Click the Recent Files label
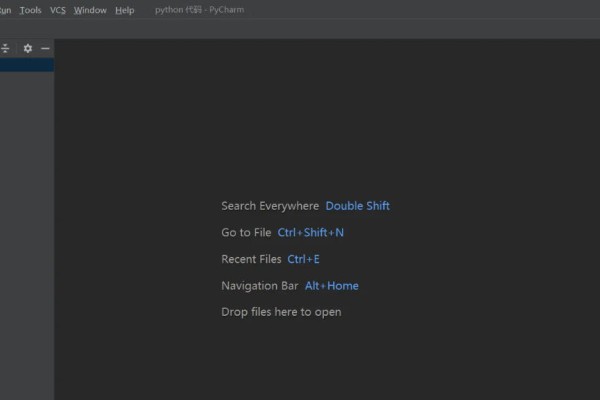 [251, 259]
